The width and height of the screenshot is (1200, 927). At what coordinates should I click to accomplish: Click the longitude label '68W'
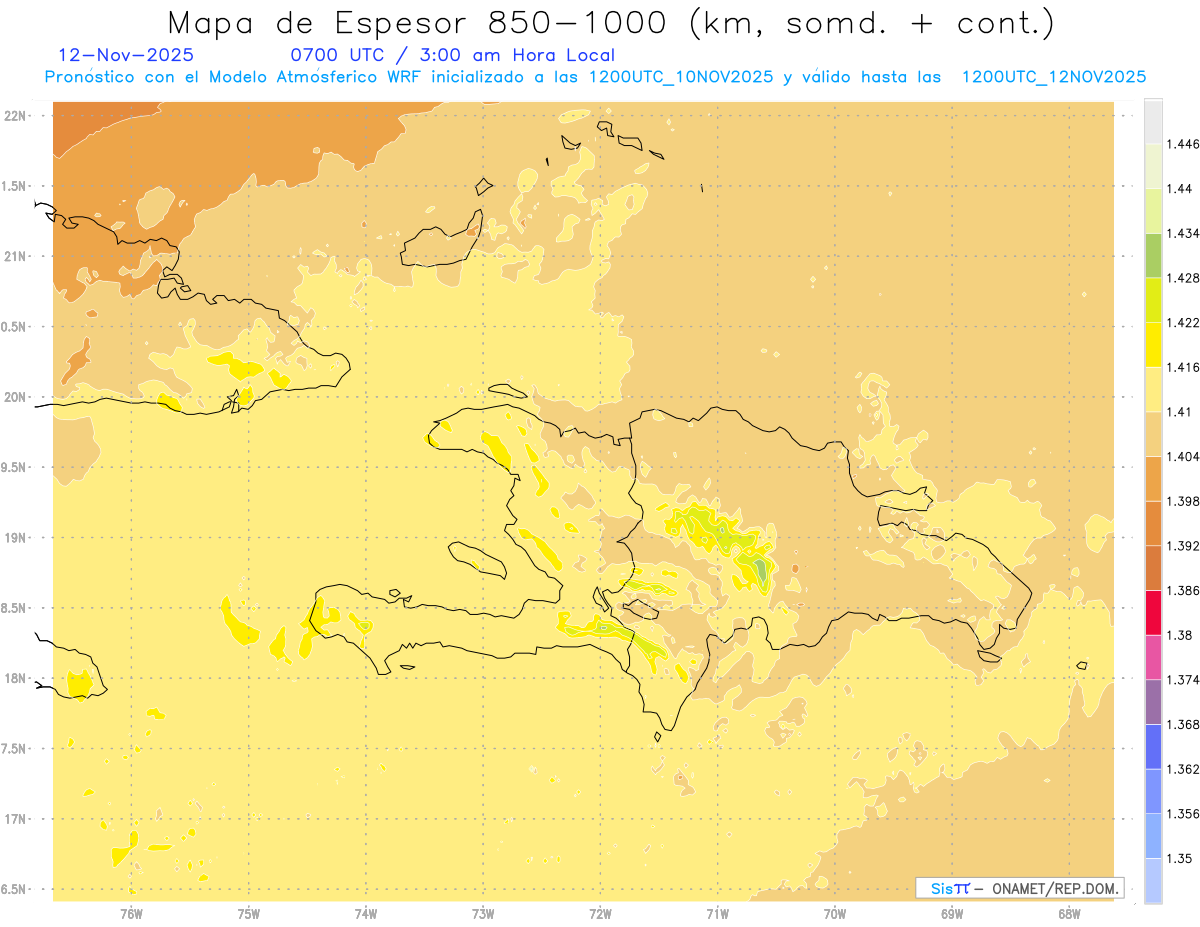point(1069,913)
